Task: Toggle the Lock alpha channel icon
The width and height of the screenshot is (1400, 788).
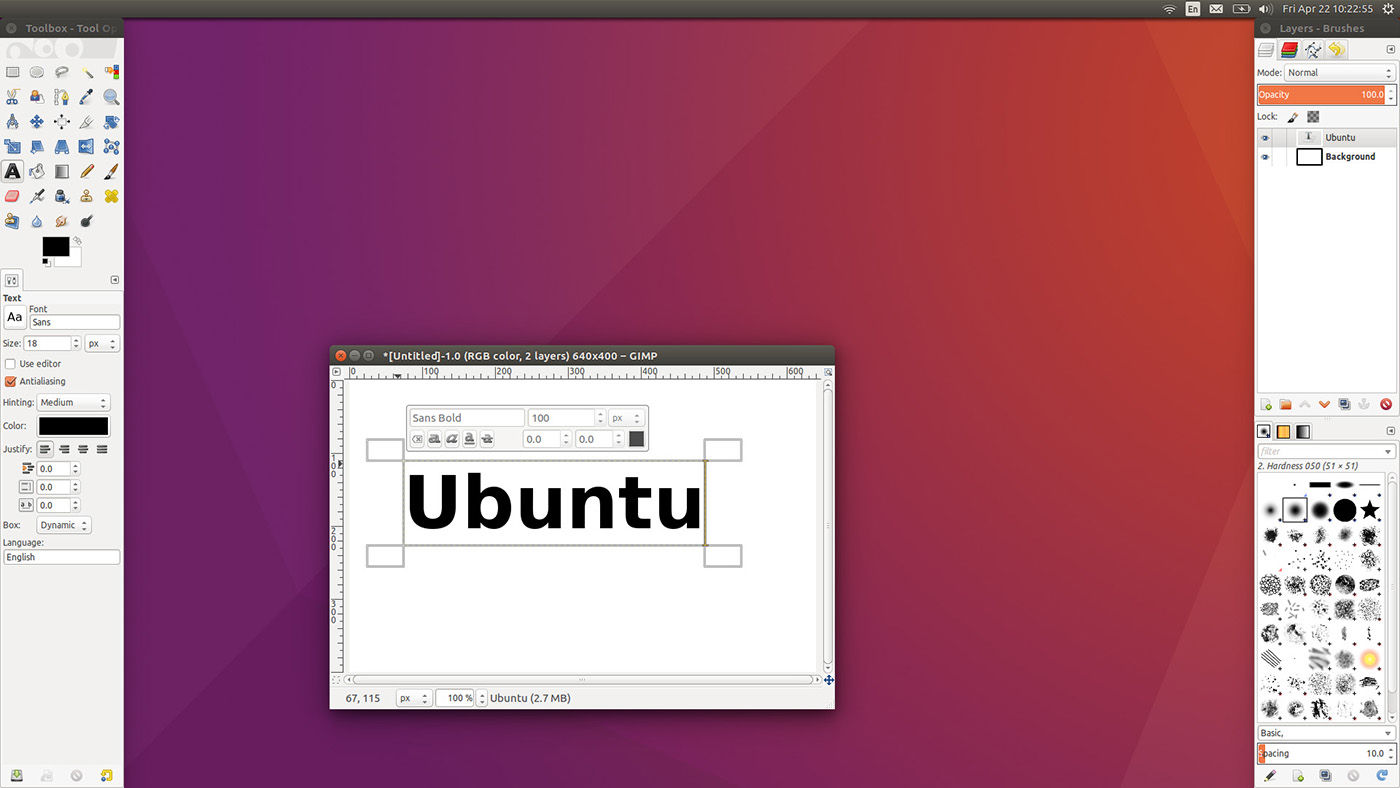Action: (x=1313, y=117)
